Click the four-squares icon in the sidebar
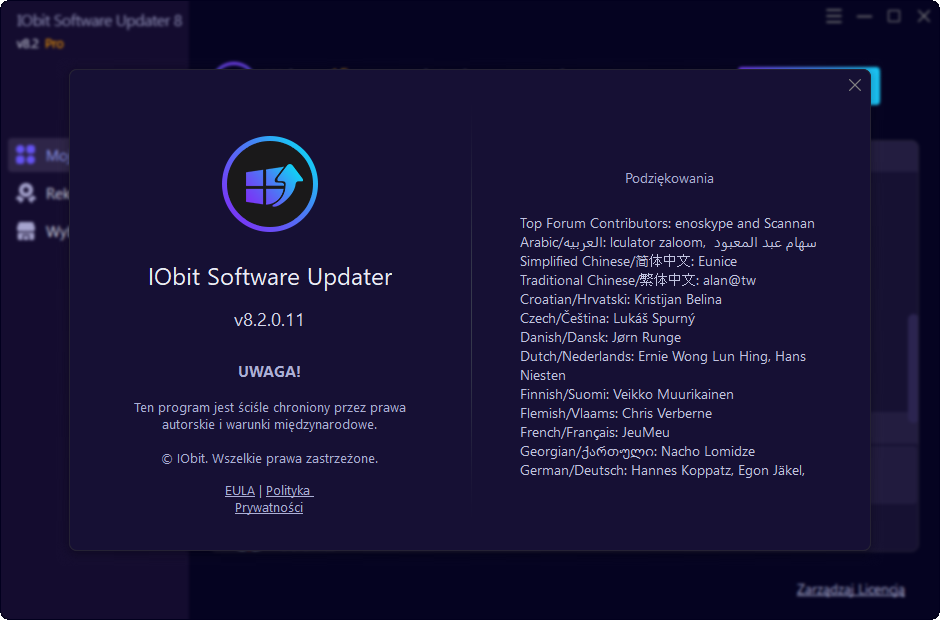 coord(25,155)
